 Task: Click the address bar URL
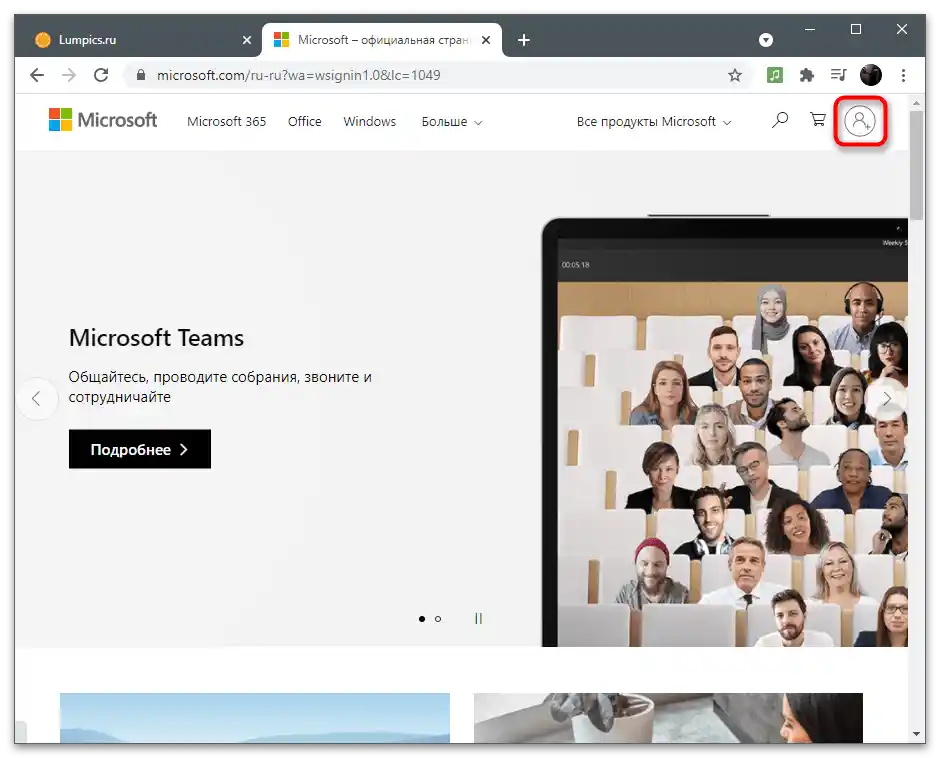[299, 75]
